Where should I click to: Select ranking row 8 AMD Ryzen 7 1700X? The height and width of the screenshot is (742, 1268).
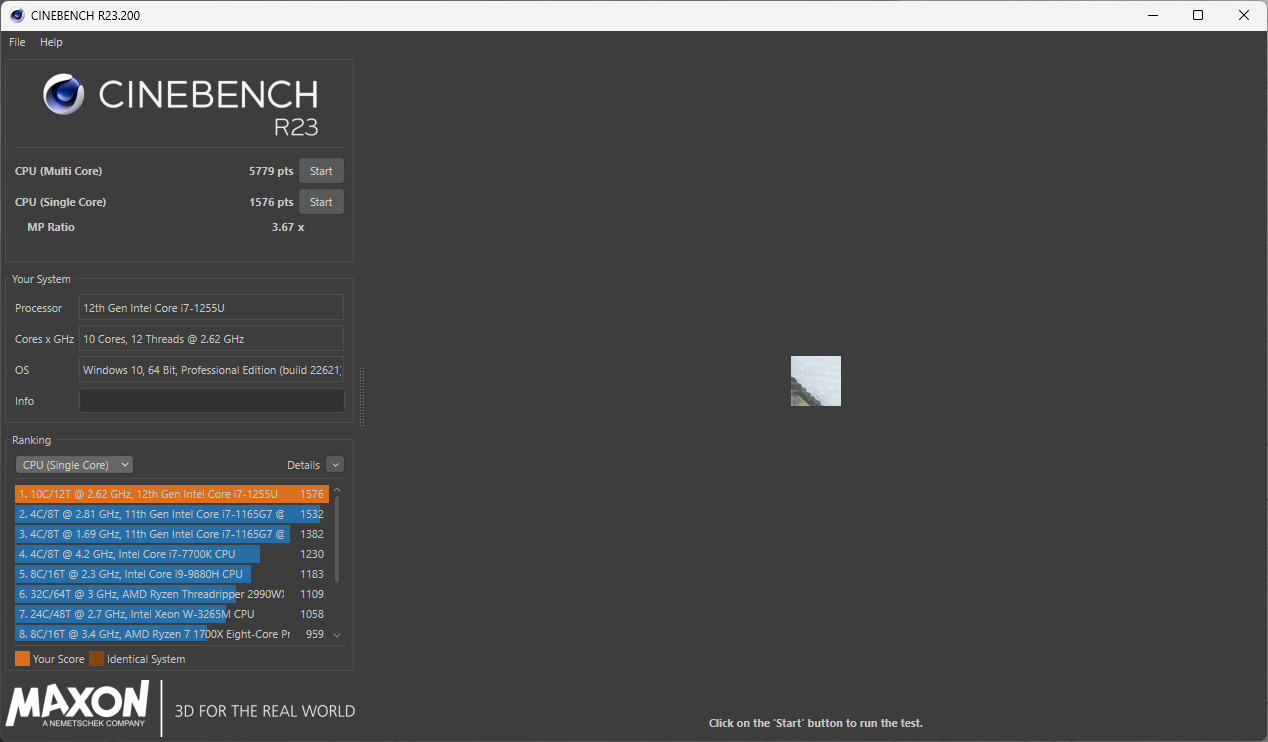pyautogui.click(x=171, y=634)
